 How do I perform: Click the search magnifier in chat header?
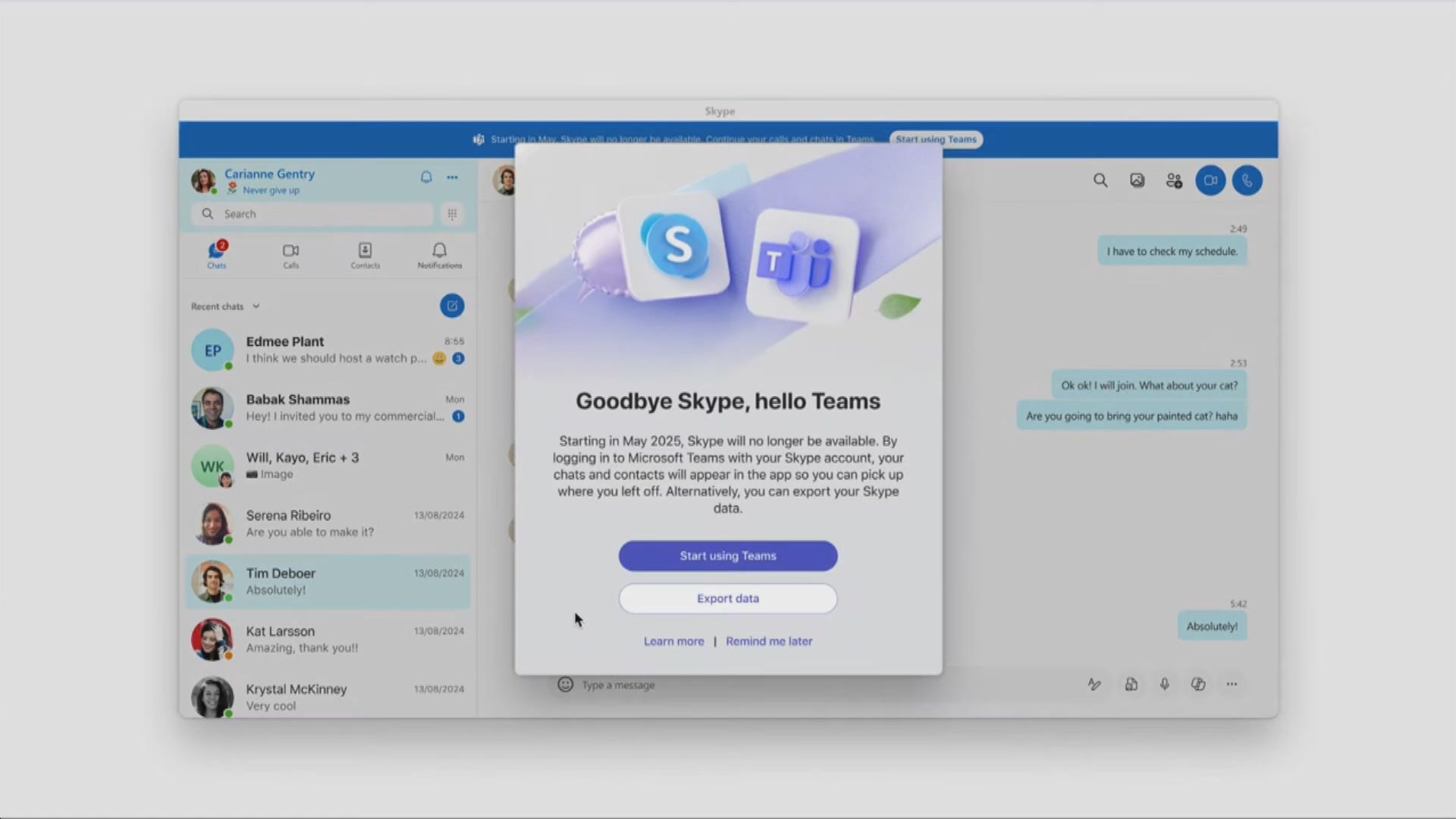coord(1100,180)
